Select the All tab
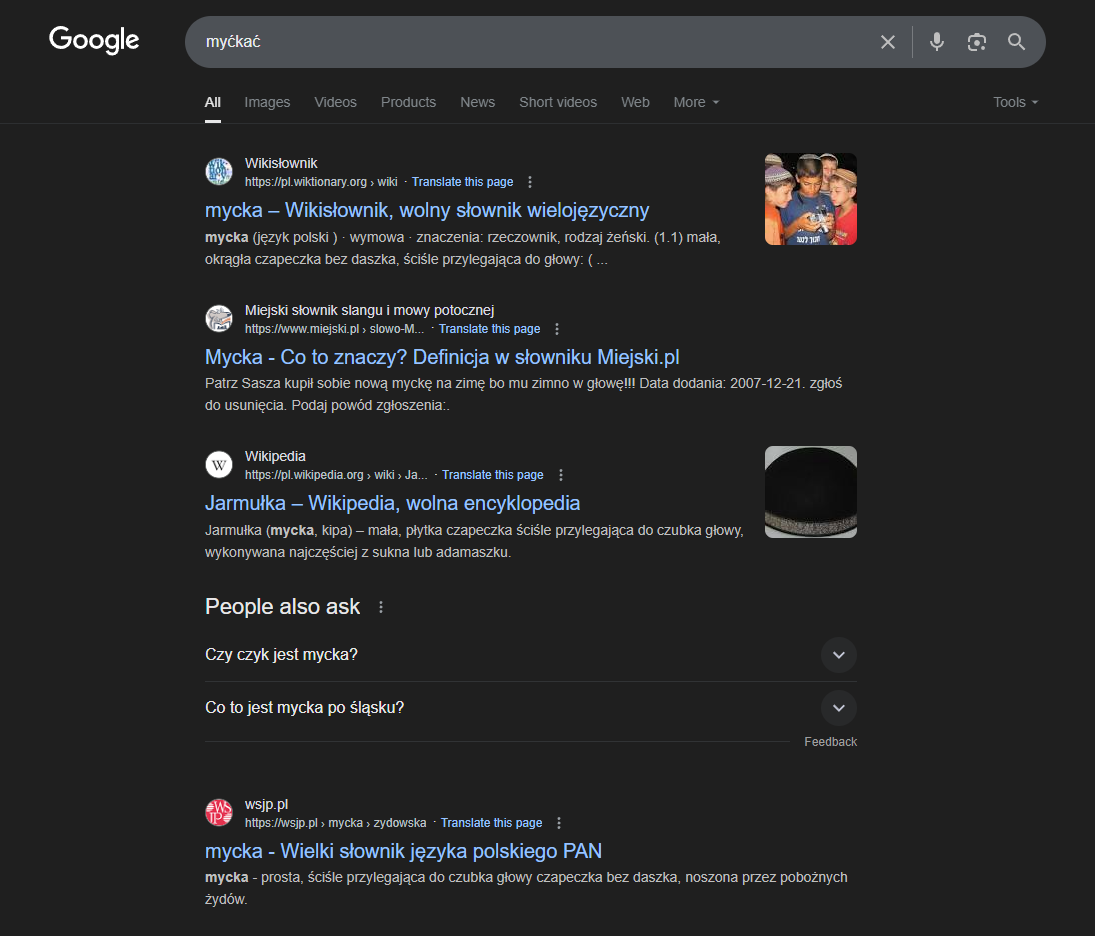The height and width of the screenshot is (936, 1095). 212,102
